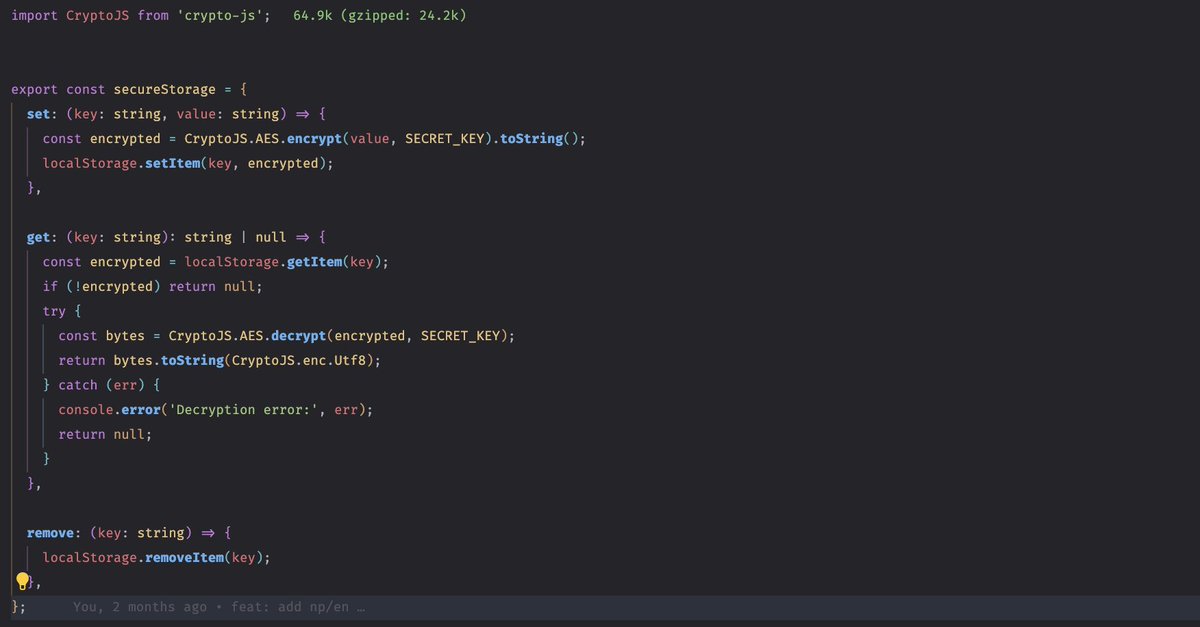Click the 'export' keyword
Viewport: 1200px width, 627px height.
(x=35, y=89)
